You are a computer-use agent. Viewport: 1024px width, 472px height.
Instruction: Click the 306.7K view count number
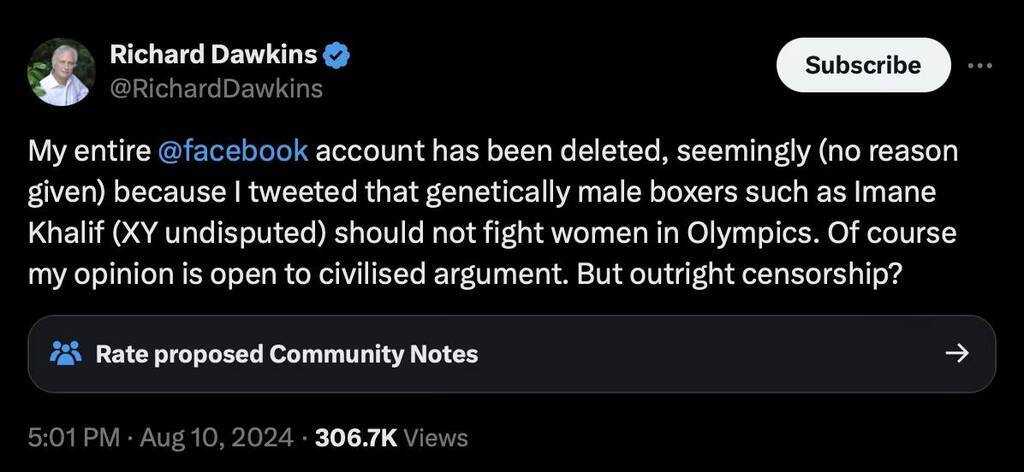[x=356, y=437]
